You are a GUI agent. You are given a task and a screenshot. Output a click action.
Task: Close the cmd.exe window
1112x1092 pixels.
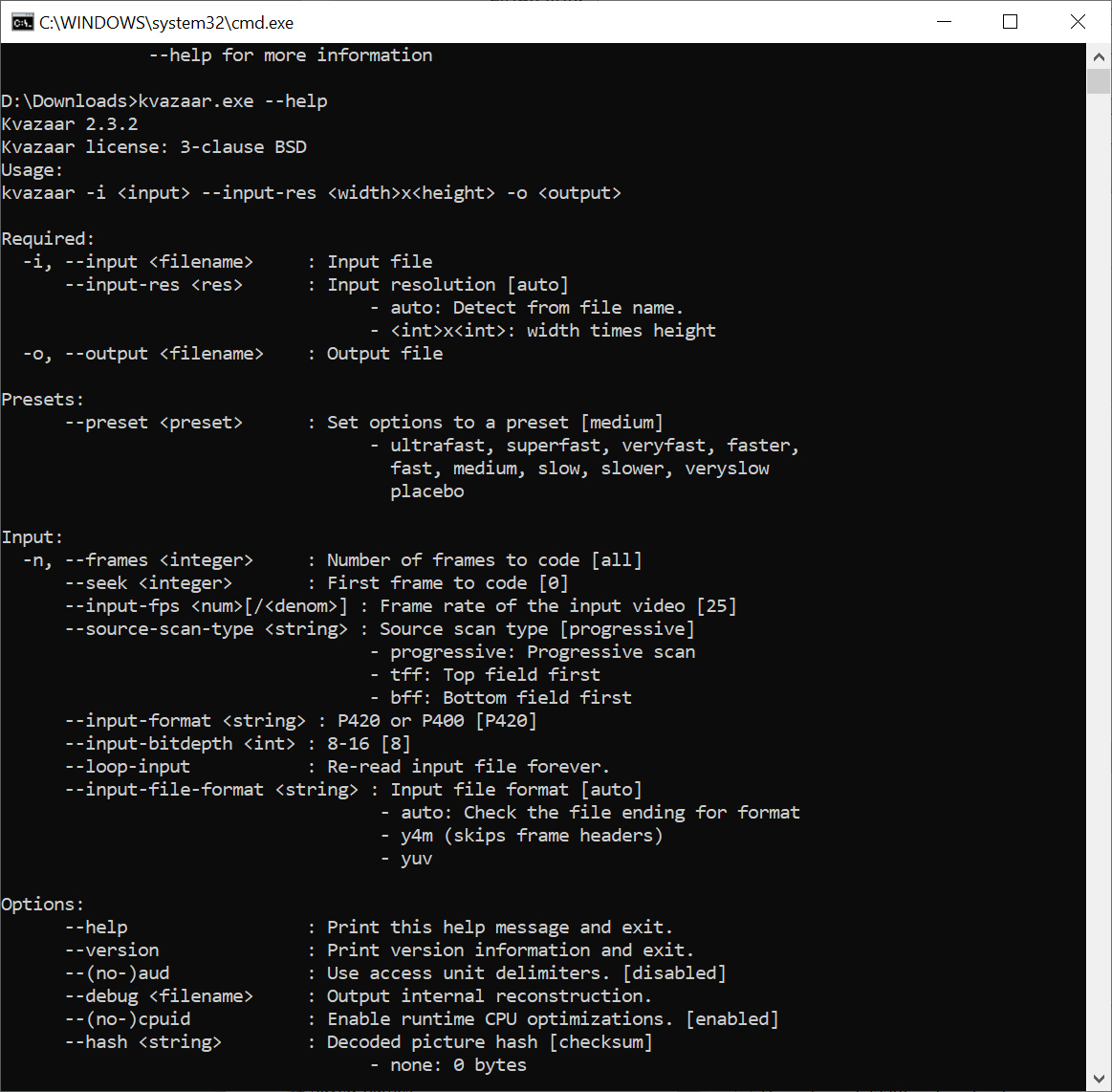pos(1078,22)
